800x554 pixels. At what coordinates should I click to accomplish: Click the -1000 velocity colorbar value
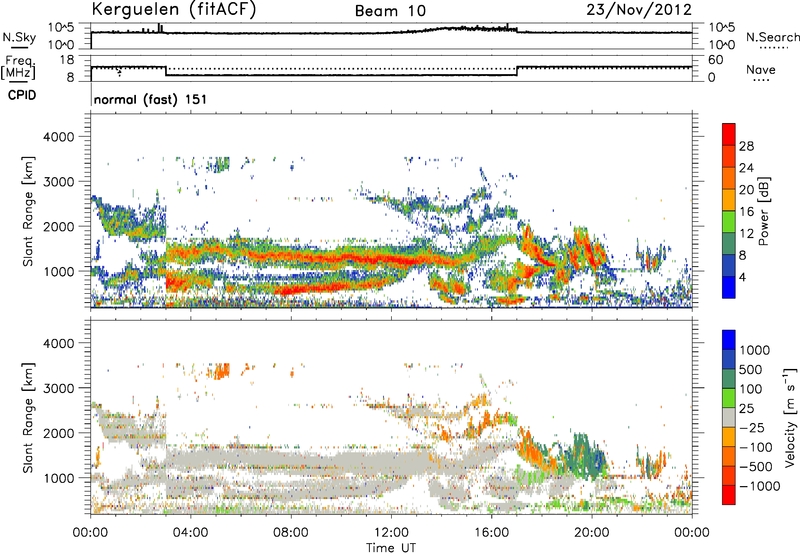[x=759, y=486]
